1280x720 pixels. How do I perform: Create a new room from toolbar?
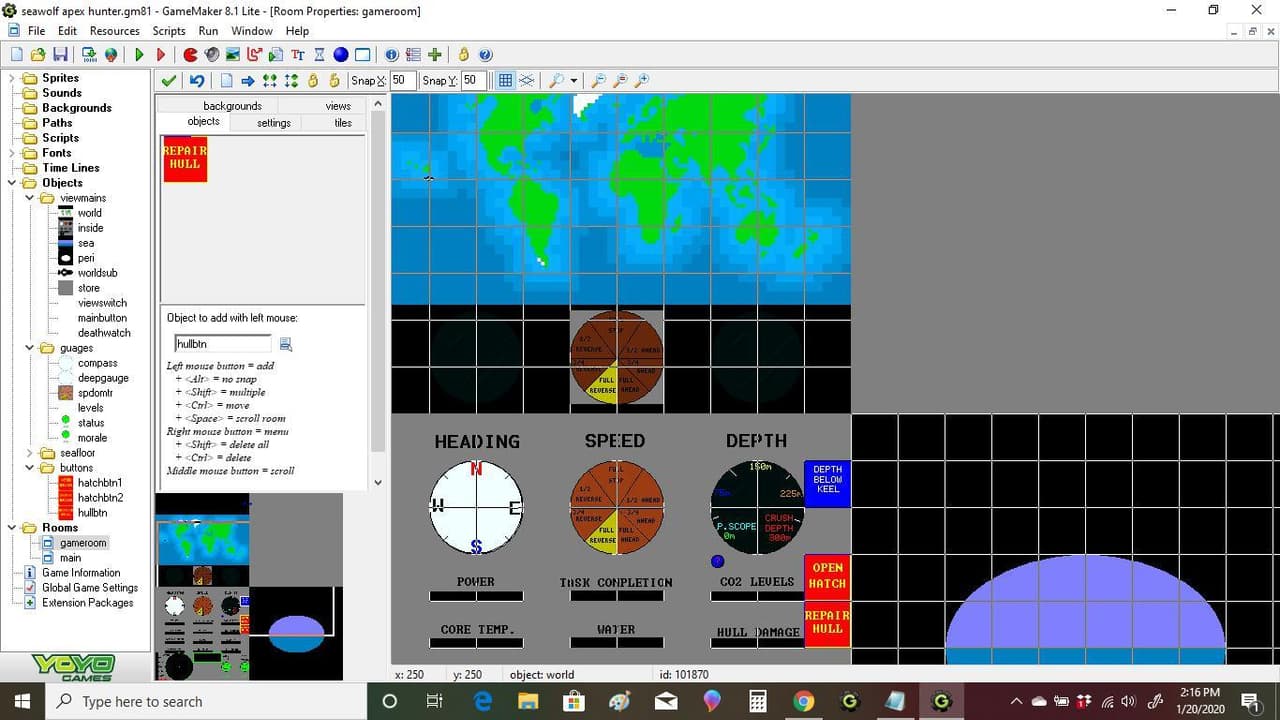[x=363, y=55]
